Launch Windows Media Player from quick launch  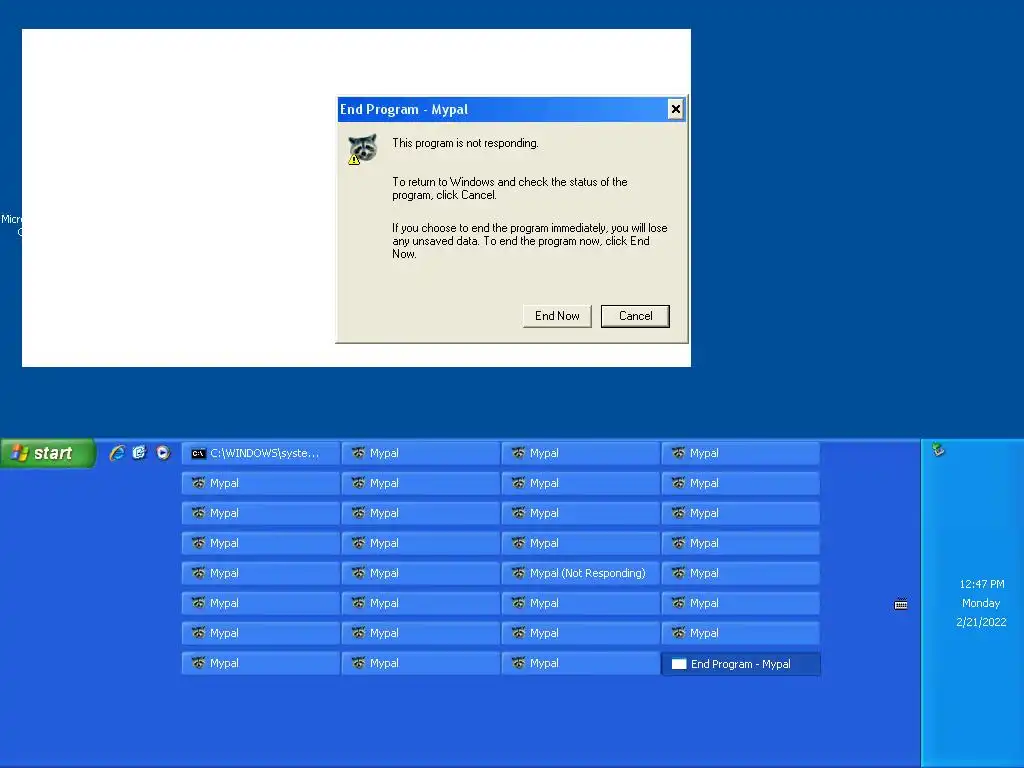click(x=163, y=453)
